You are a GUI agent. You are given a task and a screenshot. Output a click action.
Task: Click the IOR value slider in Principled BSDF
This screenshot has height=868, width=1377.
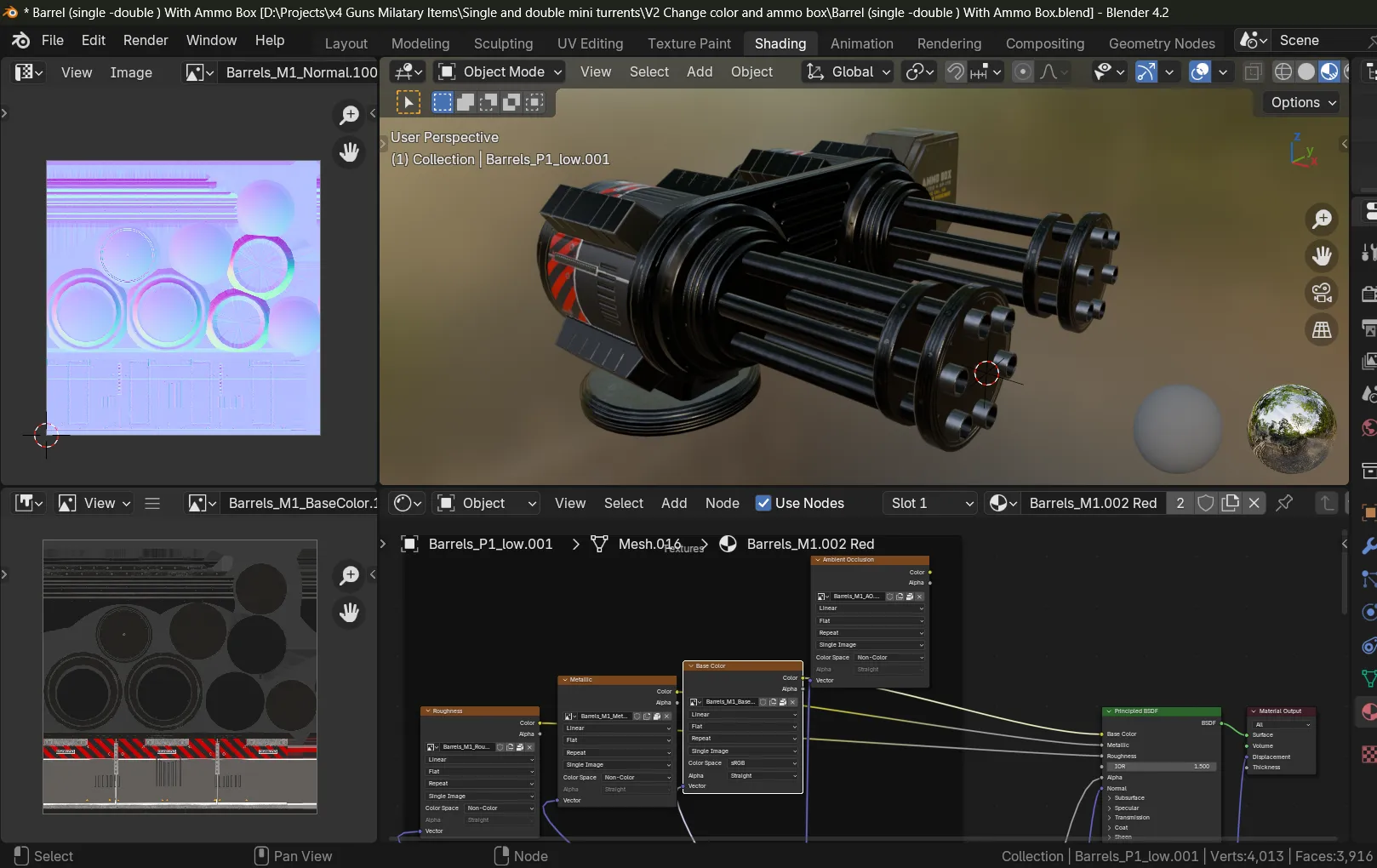[1161, 766]
